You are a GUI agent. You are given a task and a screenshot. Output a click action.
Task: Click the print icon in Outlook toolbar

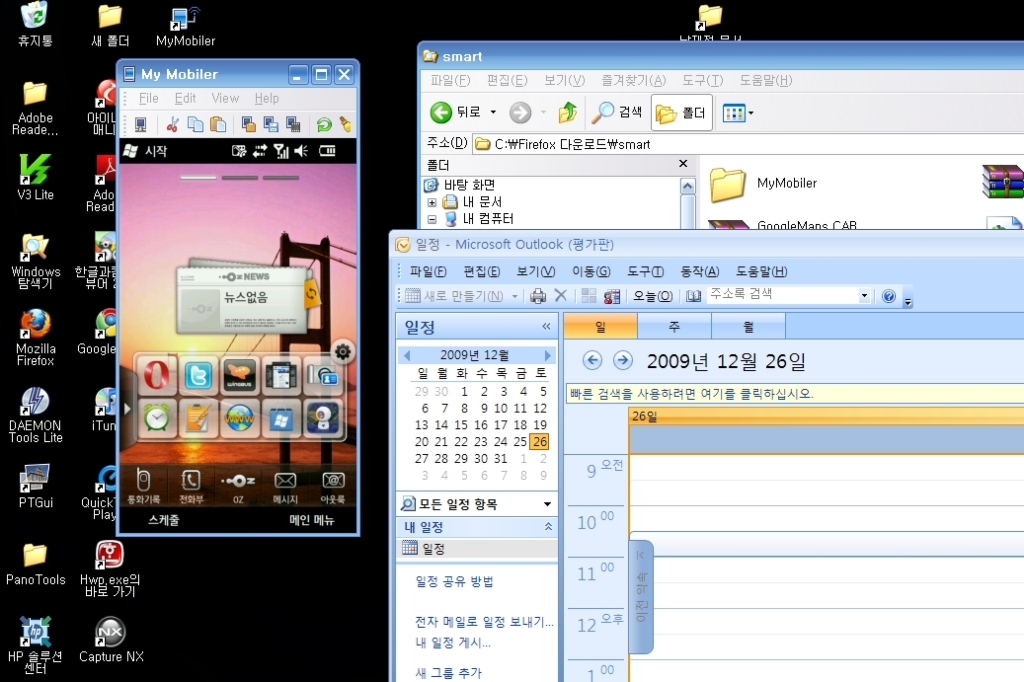[x=538, y=296]
